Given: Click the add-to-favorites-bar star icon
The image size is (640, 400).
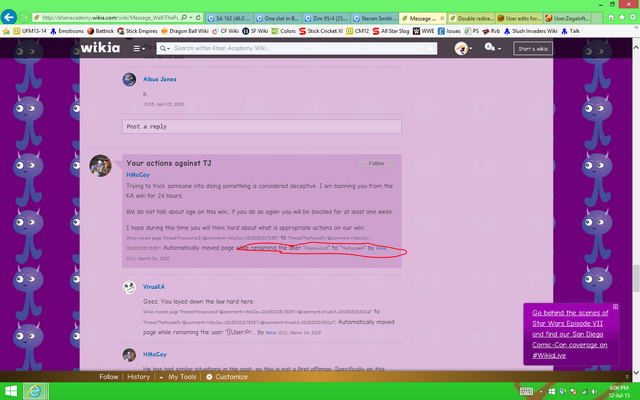Looking at the screenshot, I should tap(6, 31).
